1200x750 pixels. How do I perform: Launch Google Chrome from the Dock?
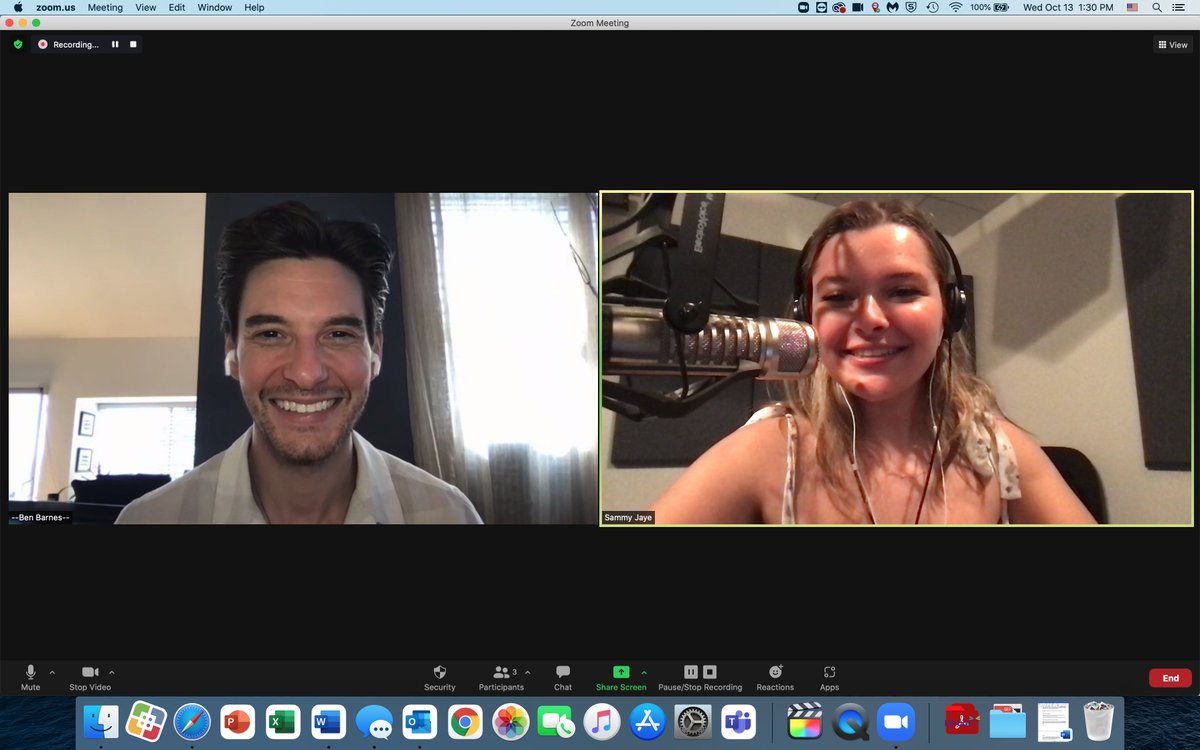click(465, 721)
